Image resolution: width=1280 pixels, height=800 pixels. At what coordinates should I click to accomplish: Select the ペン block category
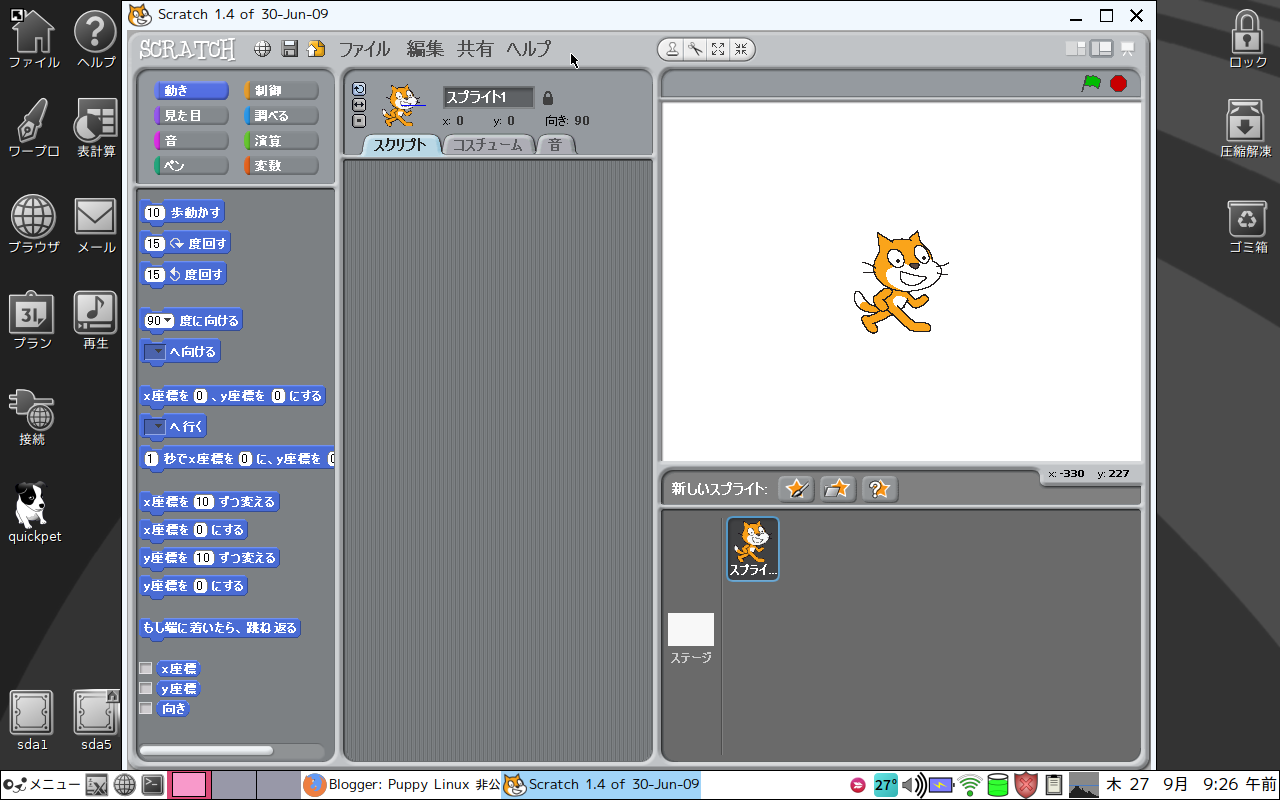point(191,166)
